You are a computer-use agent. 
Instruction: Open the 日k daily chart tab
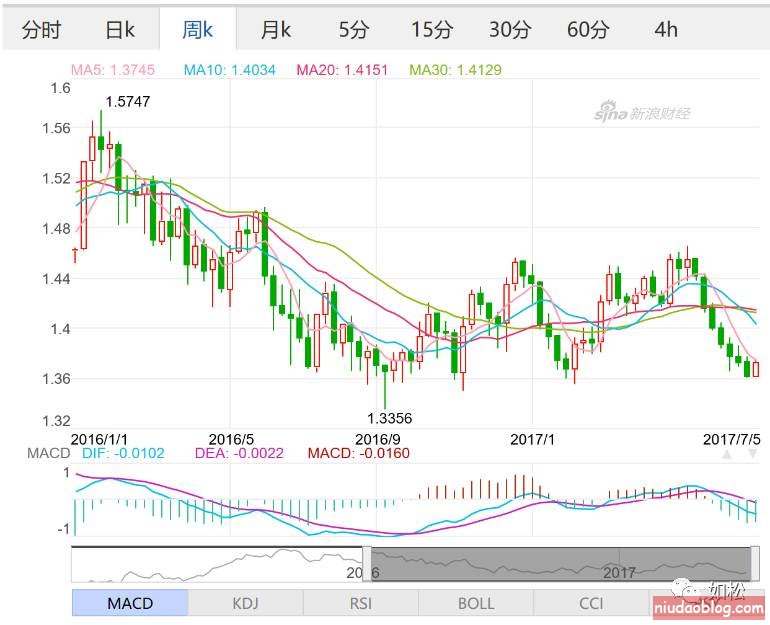pos(119,30)
